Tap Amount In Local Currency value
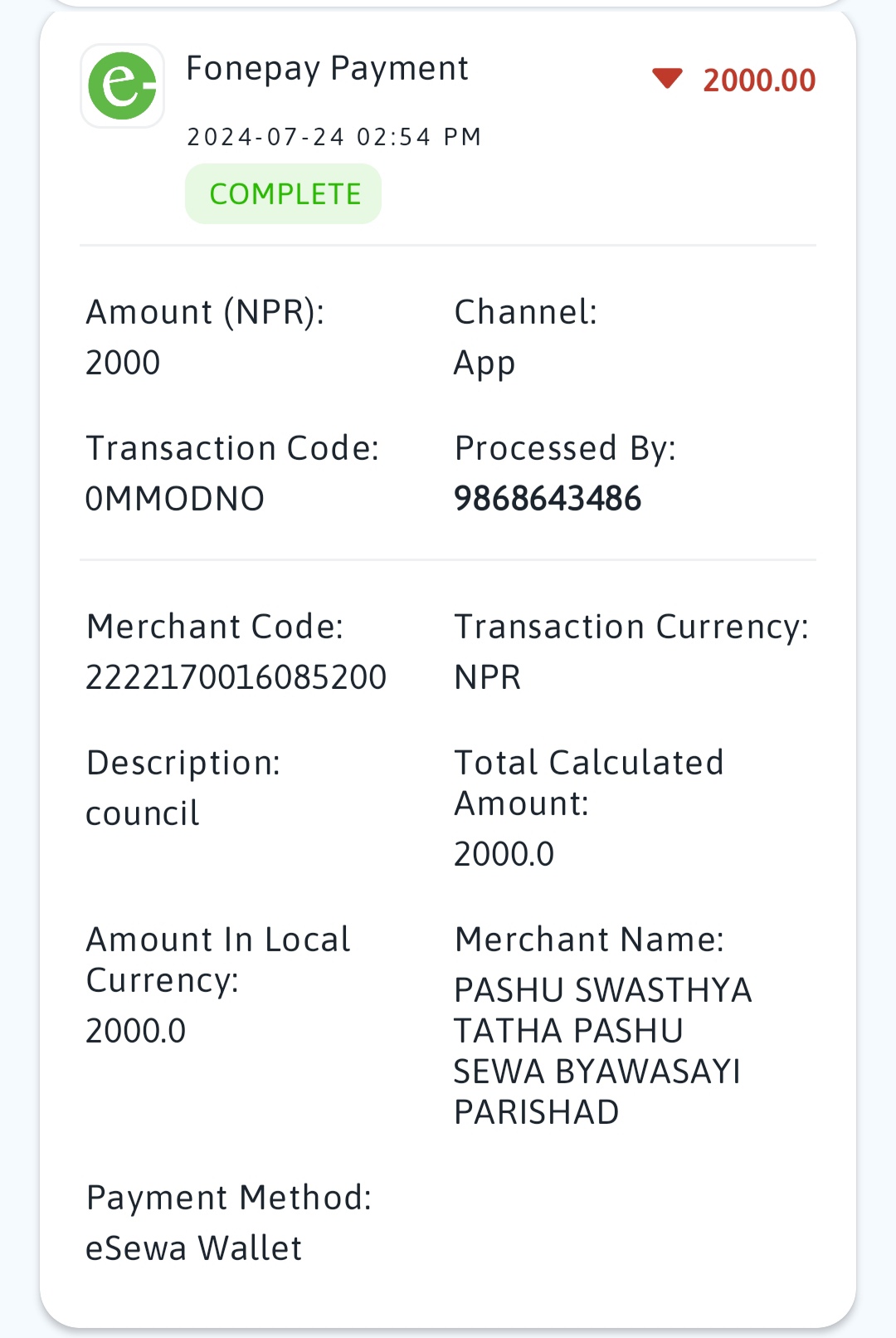Image resolution: width=896 pixels, height=1338 pixels. [x=136, y=1031]
